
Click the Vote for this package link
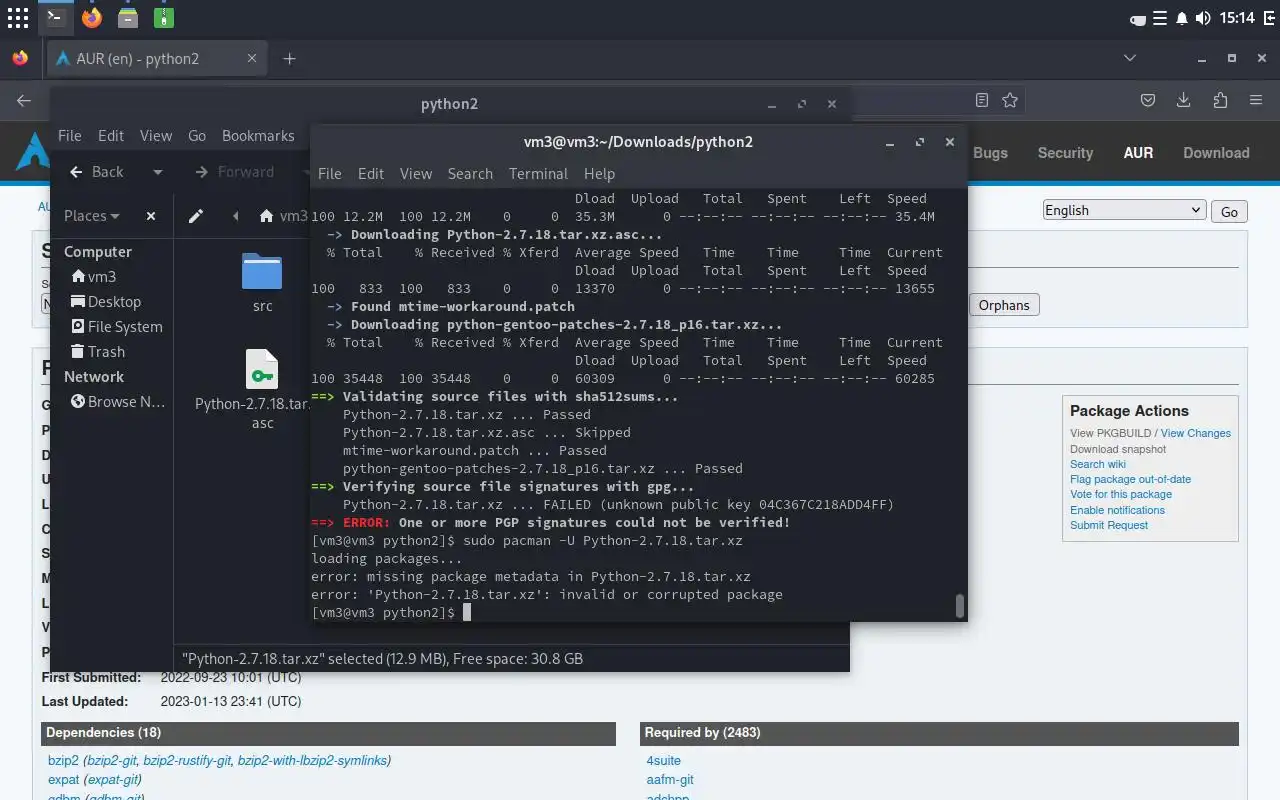pyautogui.click(x=1121, y=494)
